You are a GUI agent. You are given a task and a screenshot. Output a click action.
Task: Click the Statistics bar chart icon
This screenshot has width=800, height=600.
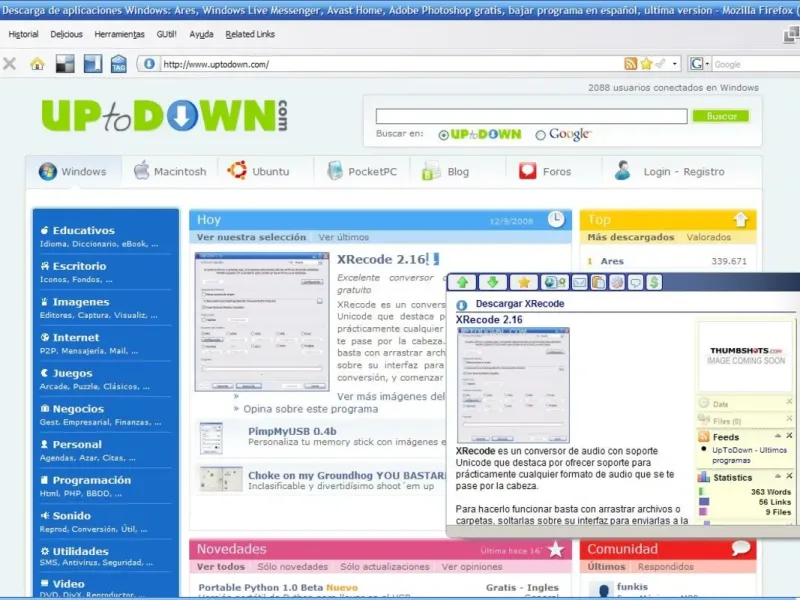[704, 477]
